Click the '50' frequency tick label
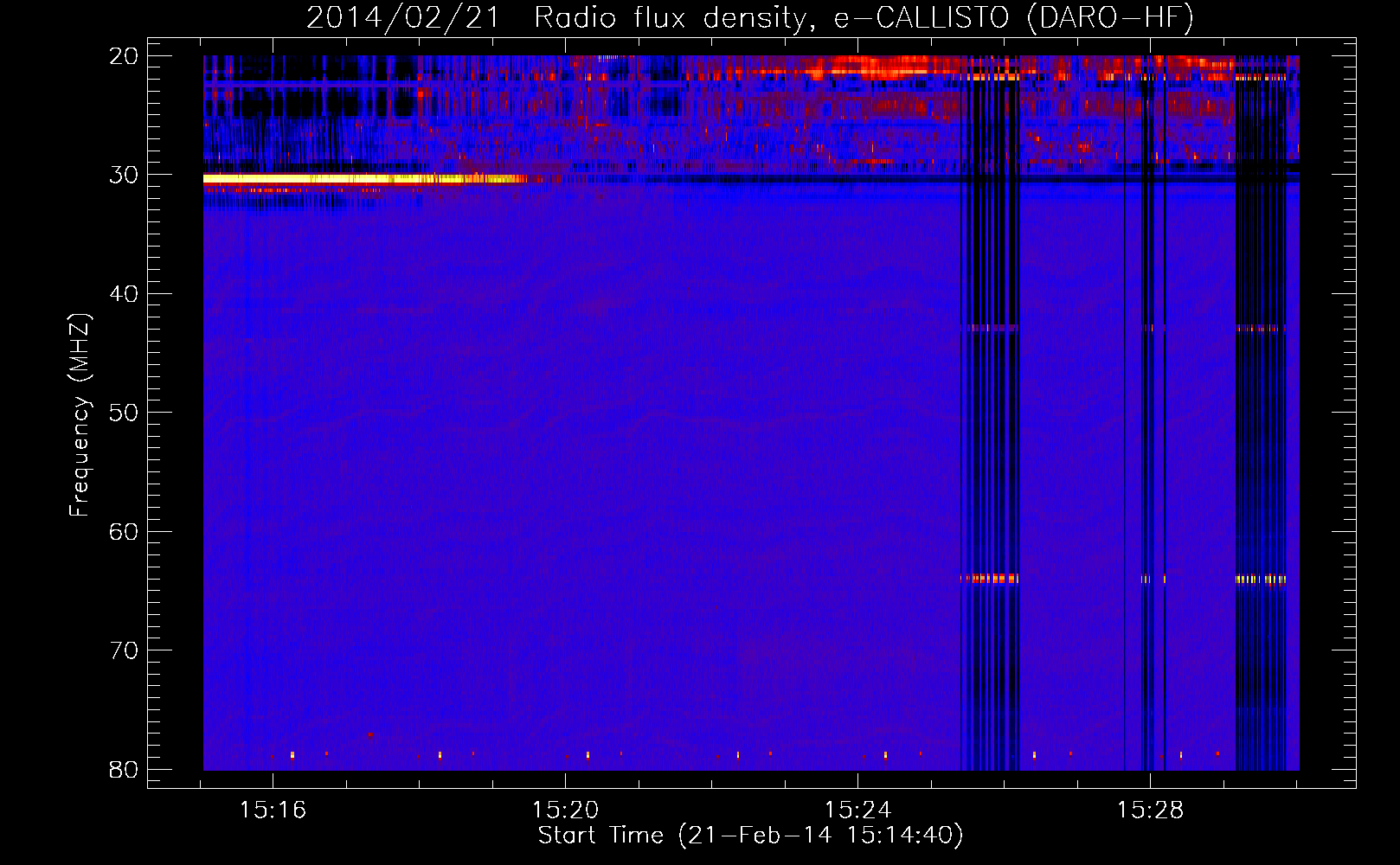The width and height of the screenshot is (1400, 865). (124, 413)
